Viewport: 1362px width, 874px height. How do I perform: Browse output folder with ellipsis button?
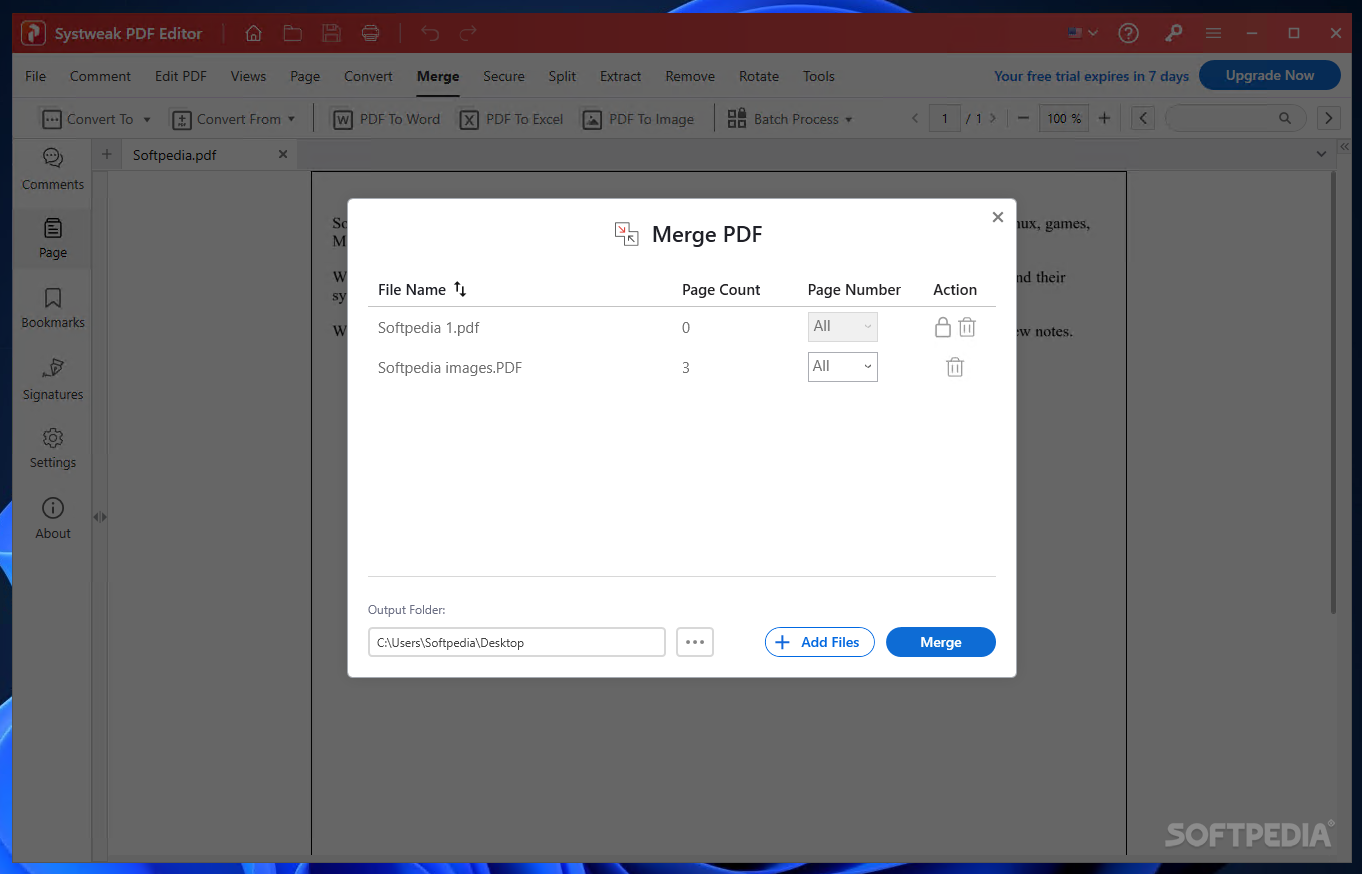pos(695,642)
